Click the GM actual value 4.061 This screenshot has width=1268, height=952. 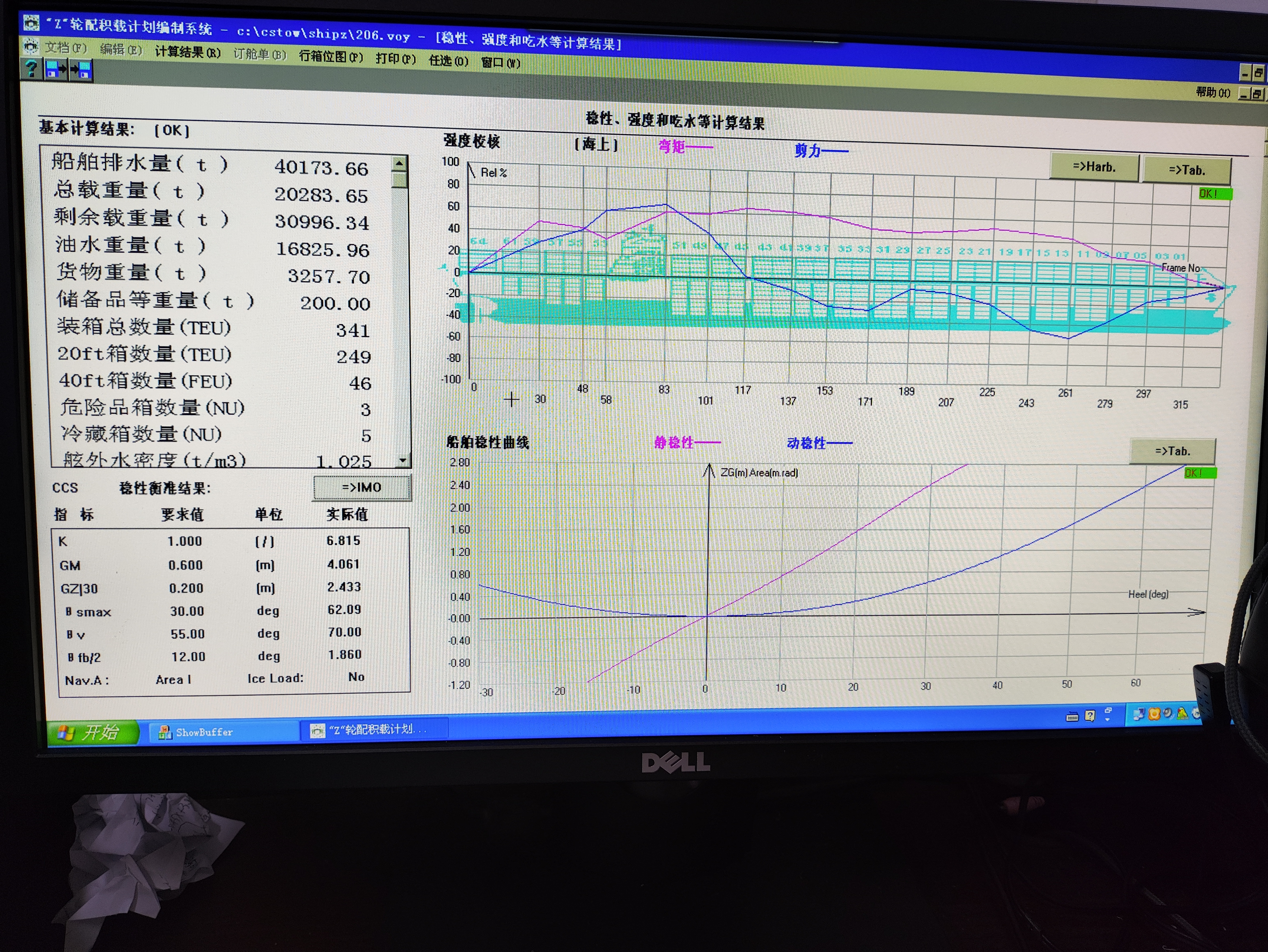343,564
